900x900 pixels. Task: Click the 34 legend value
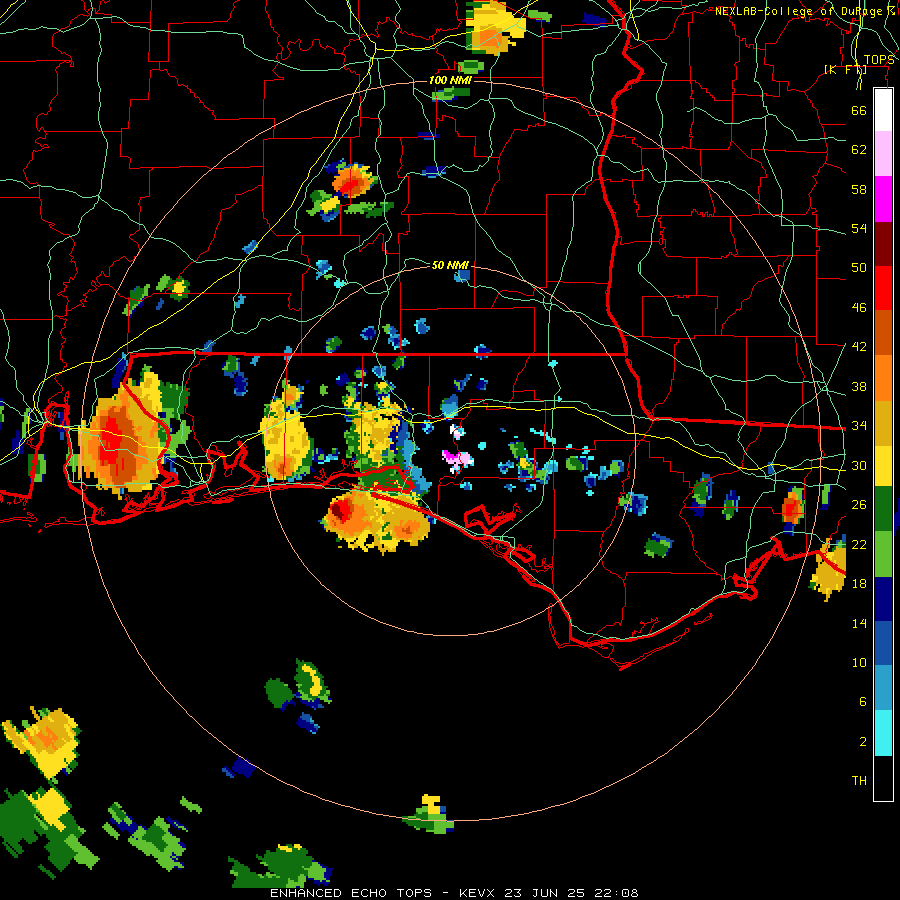click(x=859, y=426)
